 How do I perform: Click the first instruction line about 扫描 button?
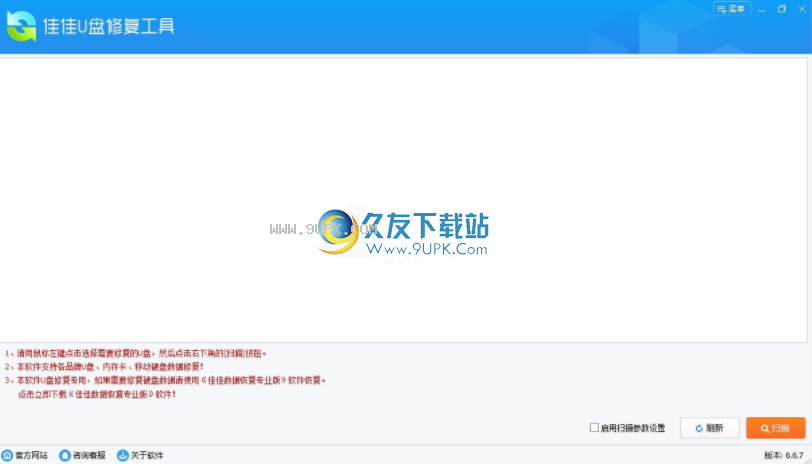[136, 353]
